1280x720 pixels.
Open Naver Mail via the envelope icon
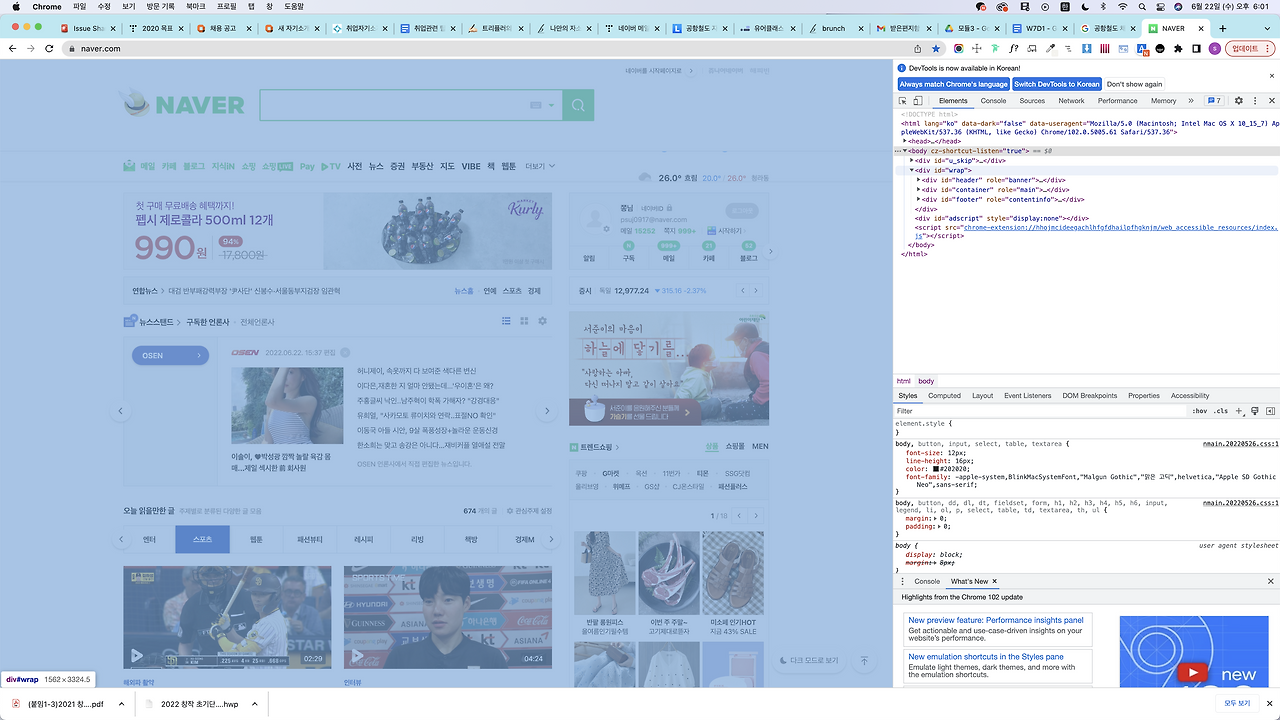click(131, 166)
